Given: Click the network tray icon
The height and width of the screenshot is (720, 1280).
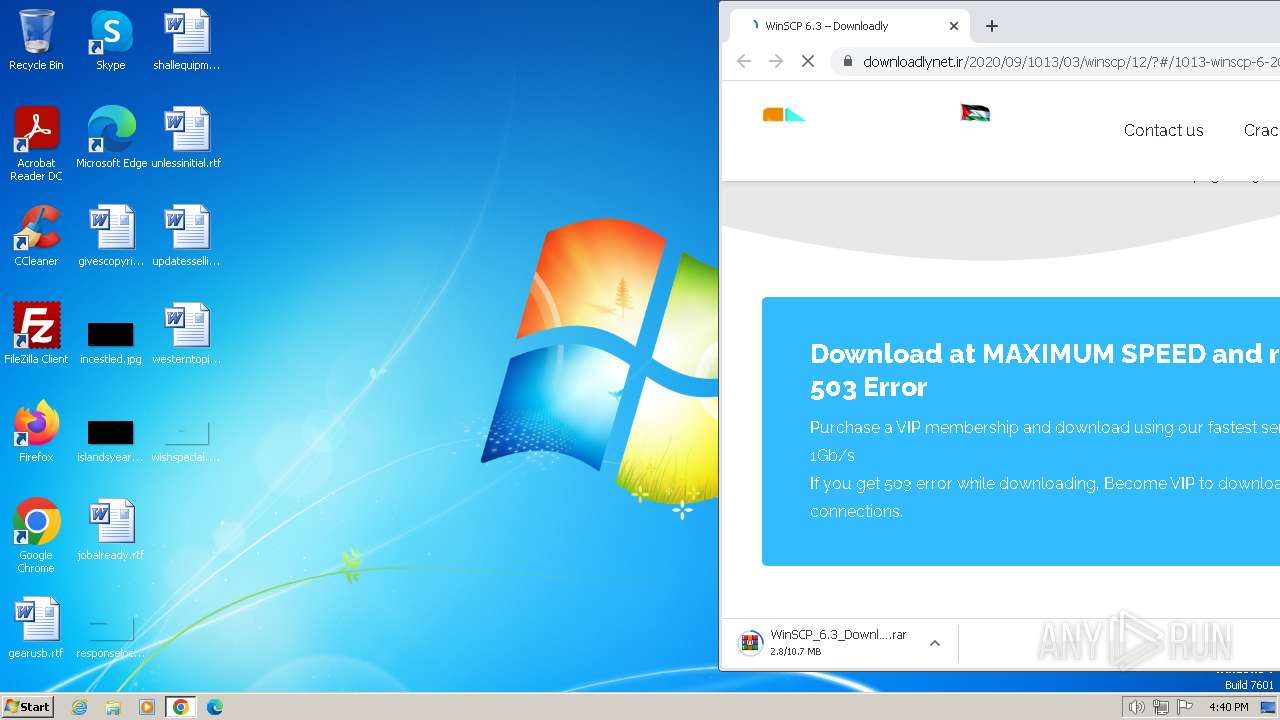Looking at the screenshot, I should (x=1160, y=707).
